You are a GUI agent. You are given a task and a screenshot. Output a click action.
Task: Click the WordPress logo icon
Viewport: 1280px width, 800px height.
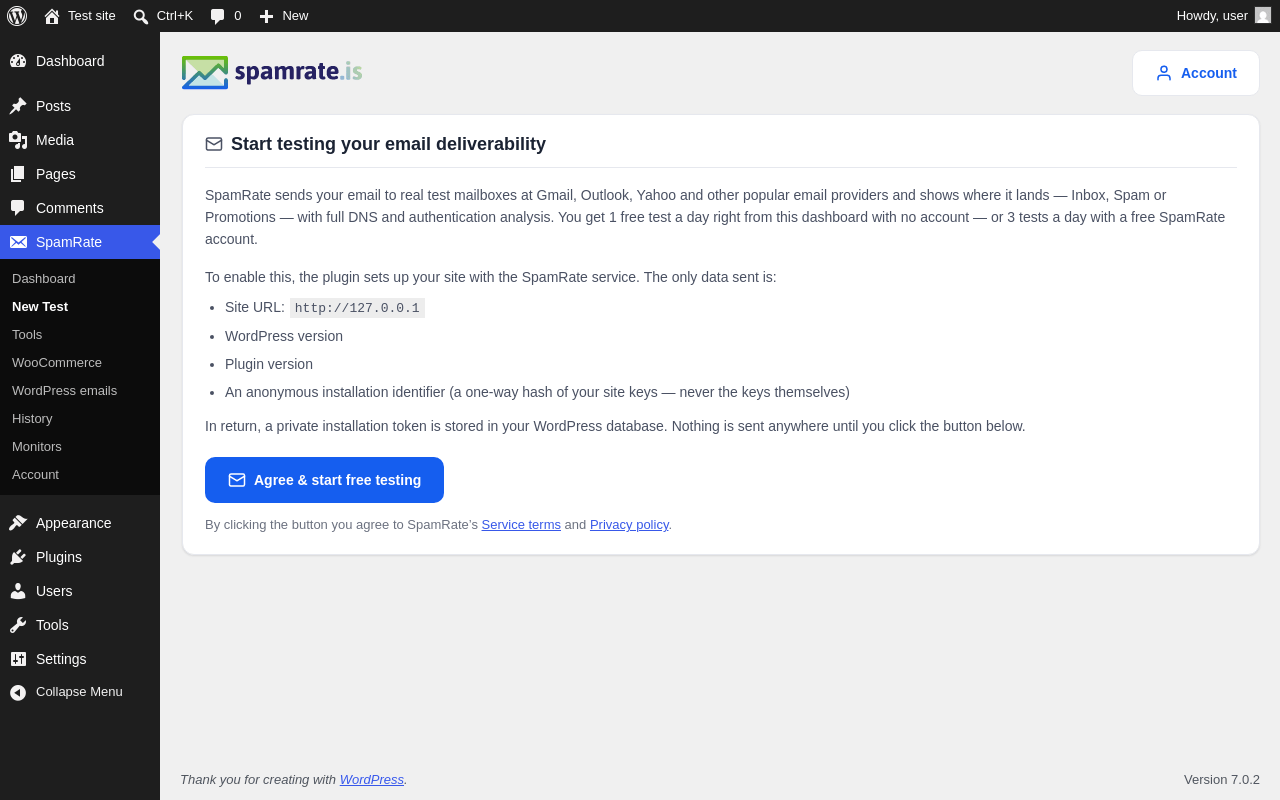coord(17,16)
